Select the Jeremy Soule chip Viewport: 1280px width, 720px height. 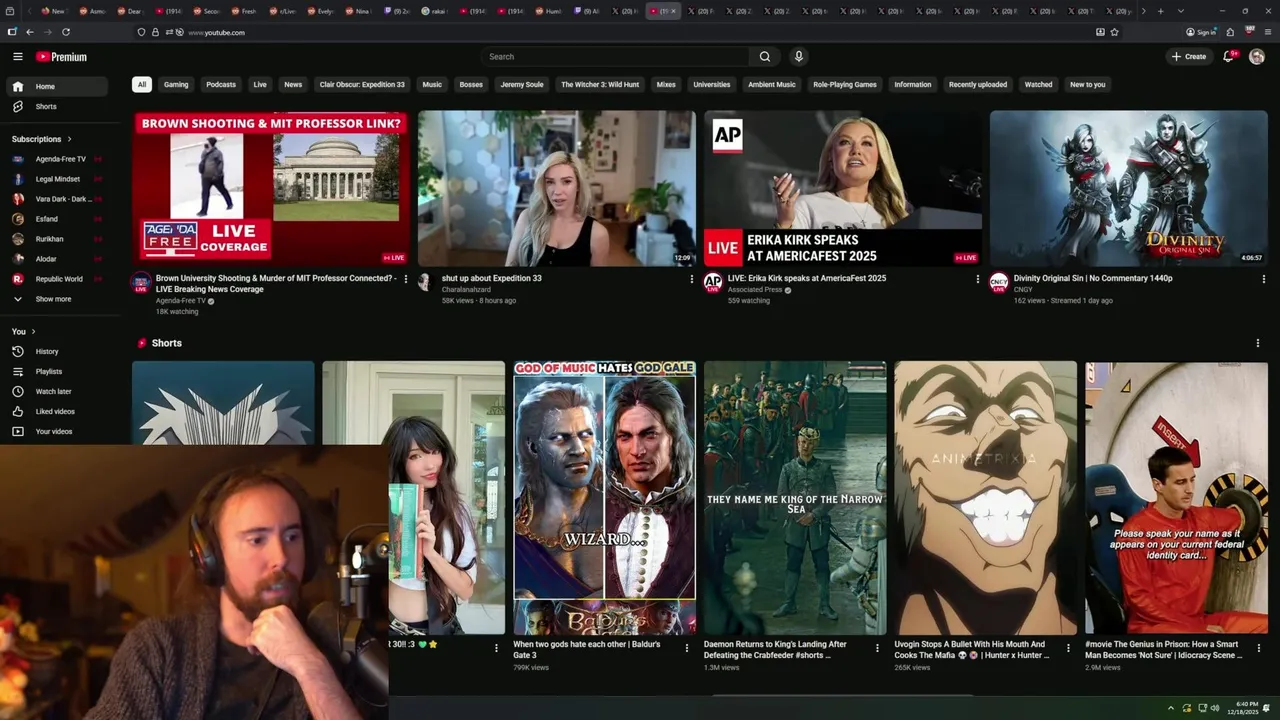point(522,85)
